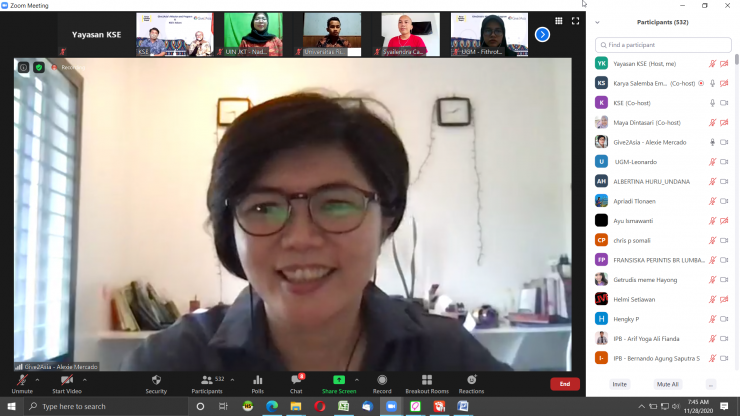Click the mic icon for Give2Asia - Alexie Mercado

713,142
